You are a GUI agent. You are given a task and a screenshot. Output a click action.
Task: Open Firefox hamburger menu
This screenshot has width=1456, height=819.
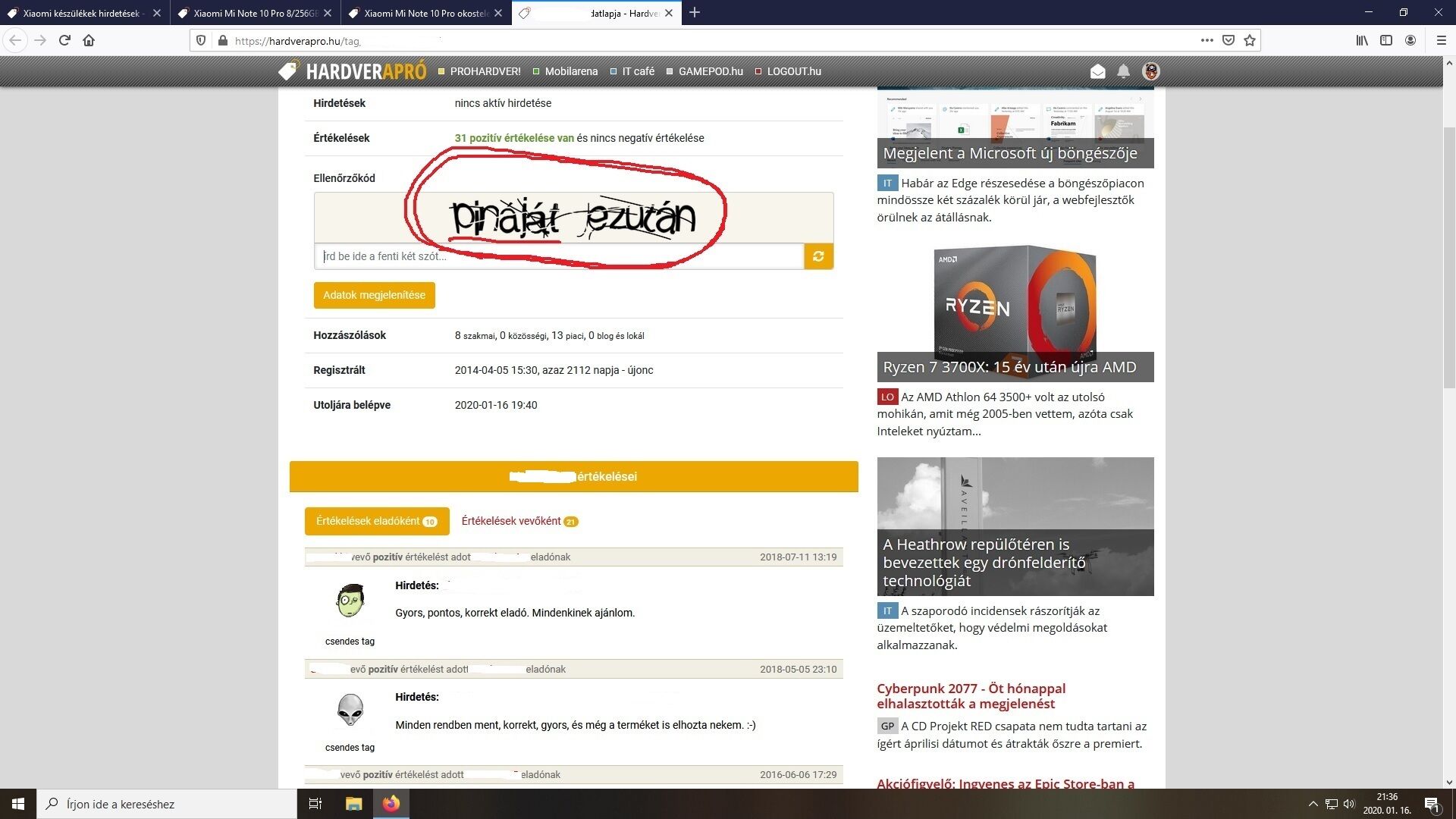(1441, 40)
